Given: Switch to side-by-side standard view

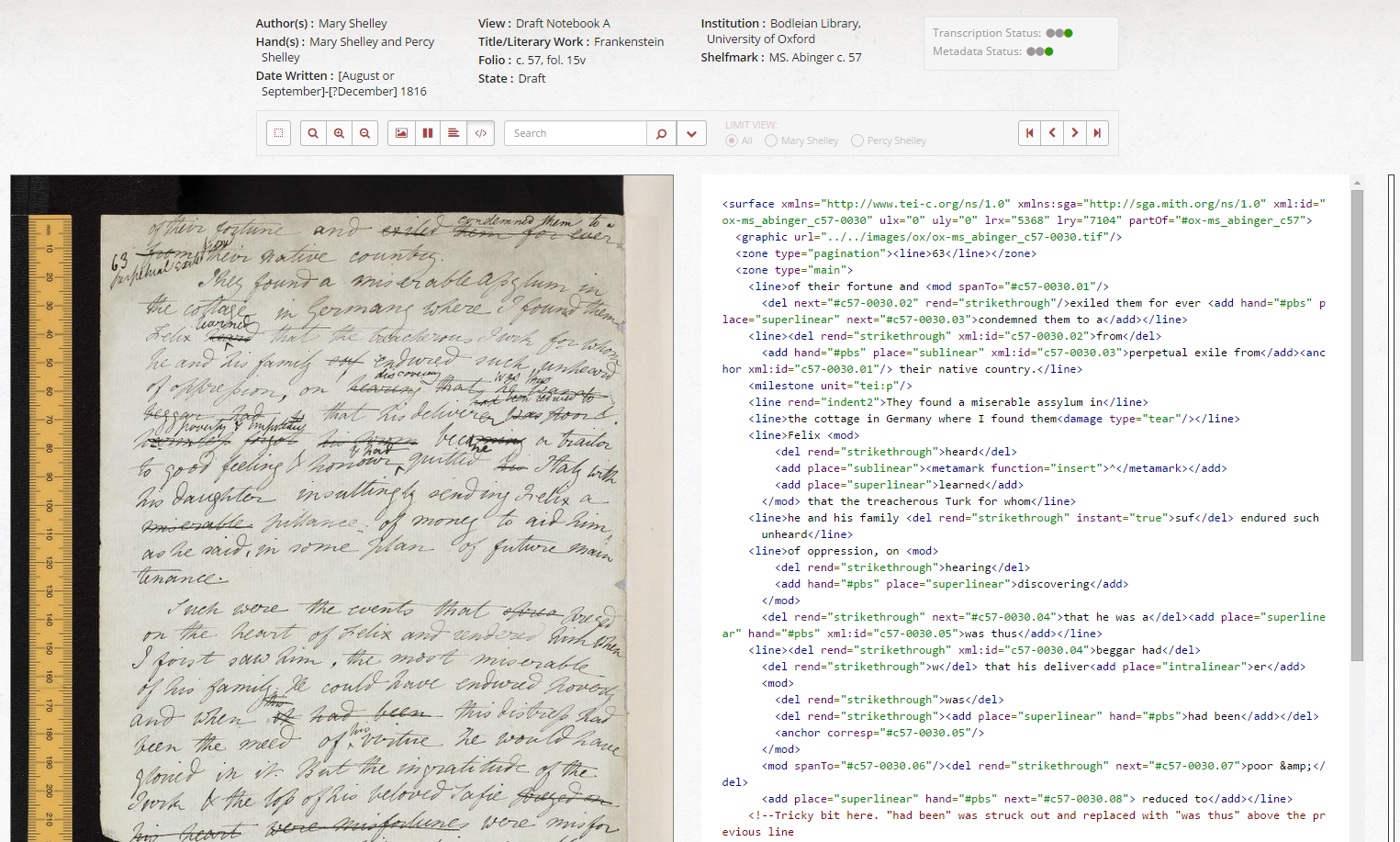Looking at the screenshot, I should 427,133.
